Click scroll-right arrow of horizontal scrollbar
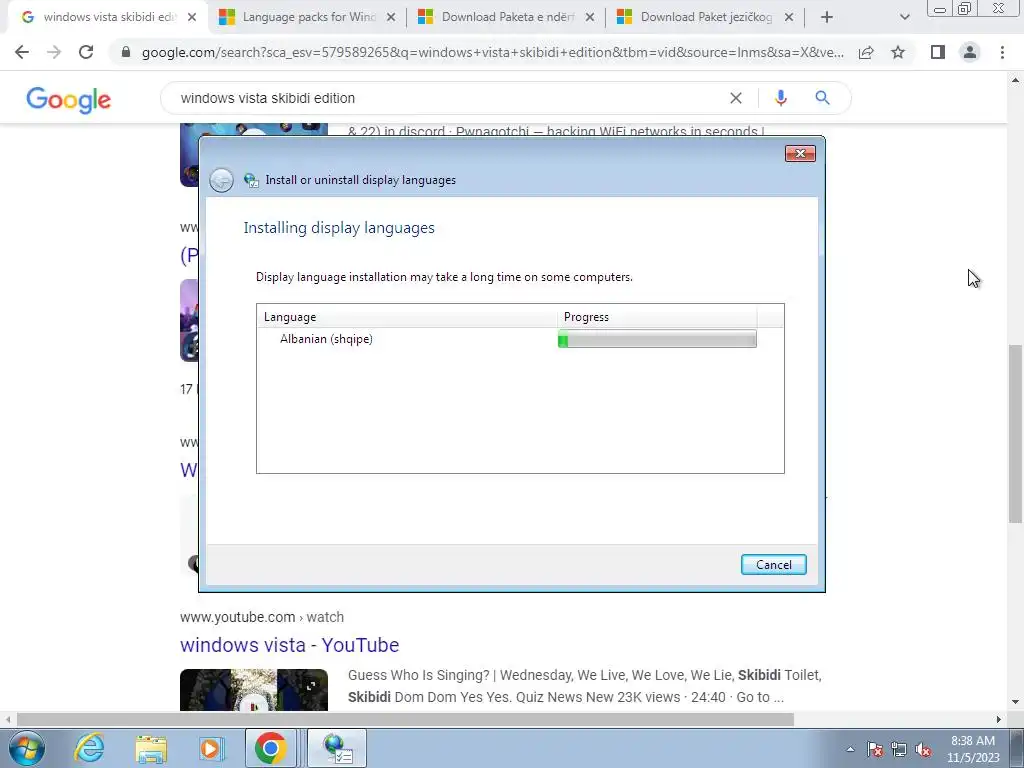1024x768 pixels. [x=999, y=719]
